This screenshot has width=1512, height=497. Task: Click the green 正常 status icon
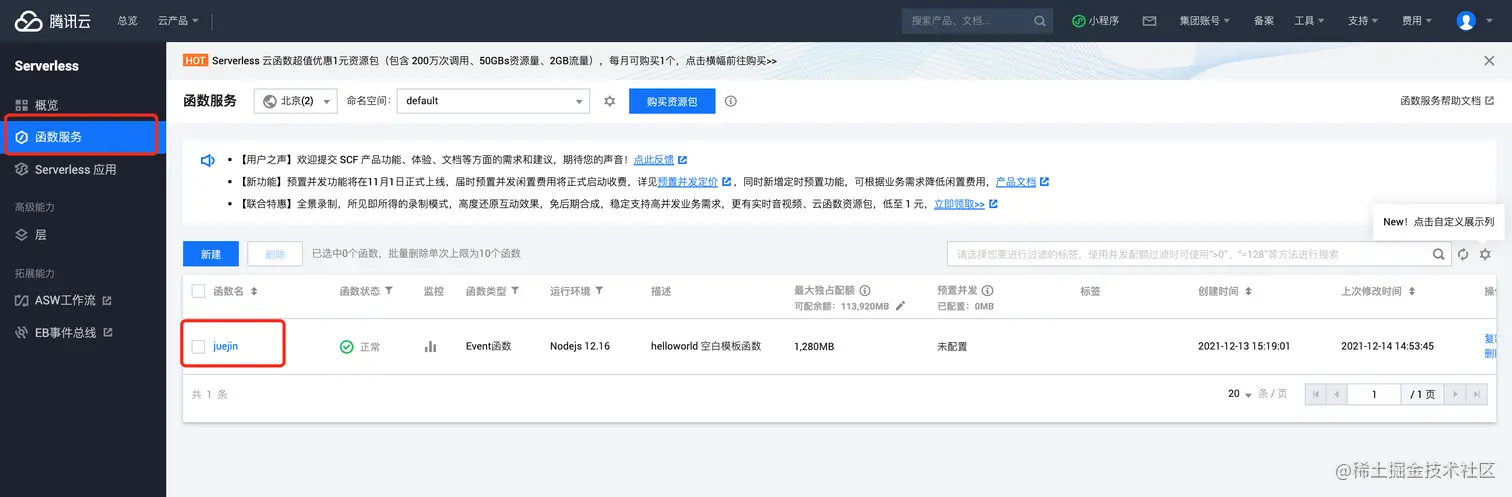(346, 346)
